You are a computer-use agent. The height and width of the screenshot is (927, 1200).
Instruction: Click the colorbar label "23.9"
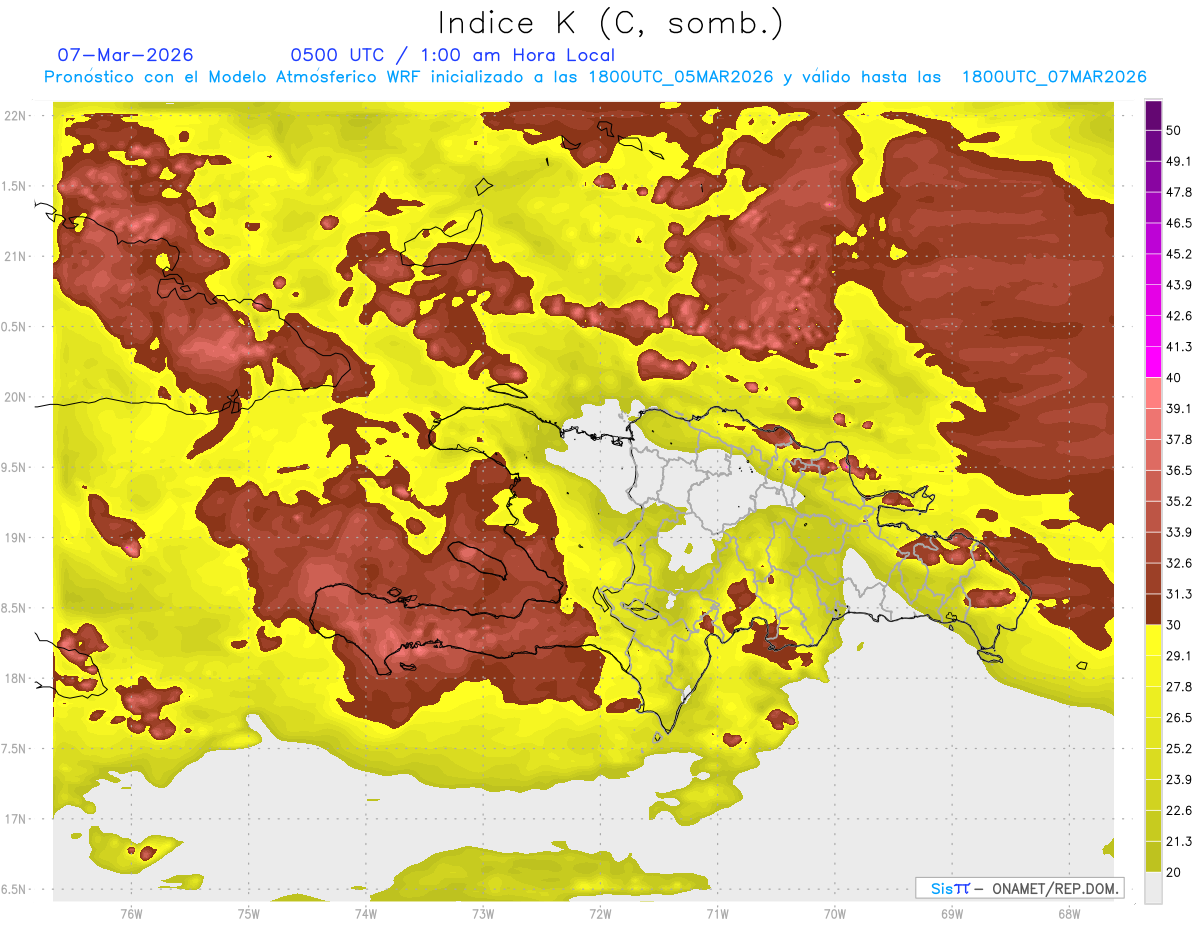pos(1179,779)
